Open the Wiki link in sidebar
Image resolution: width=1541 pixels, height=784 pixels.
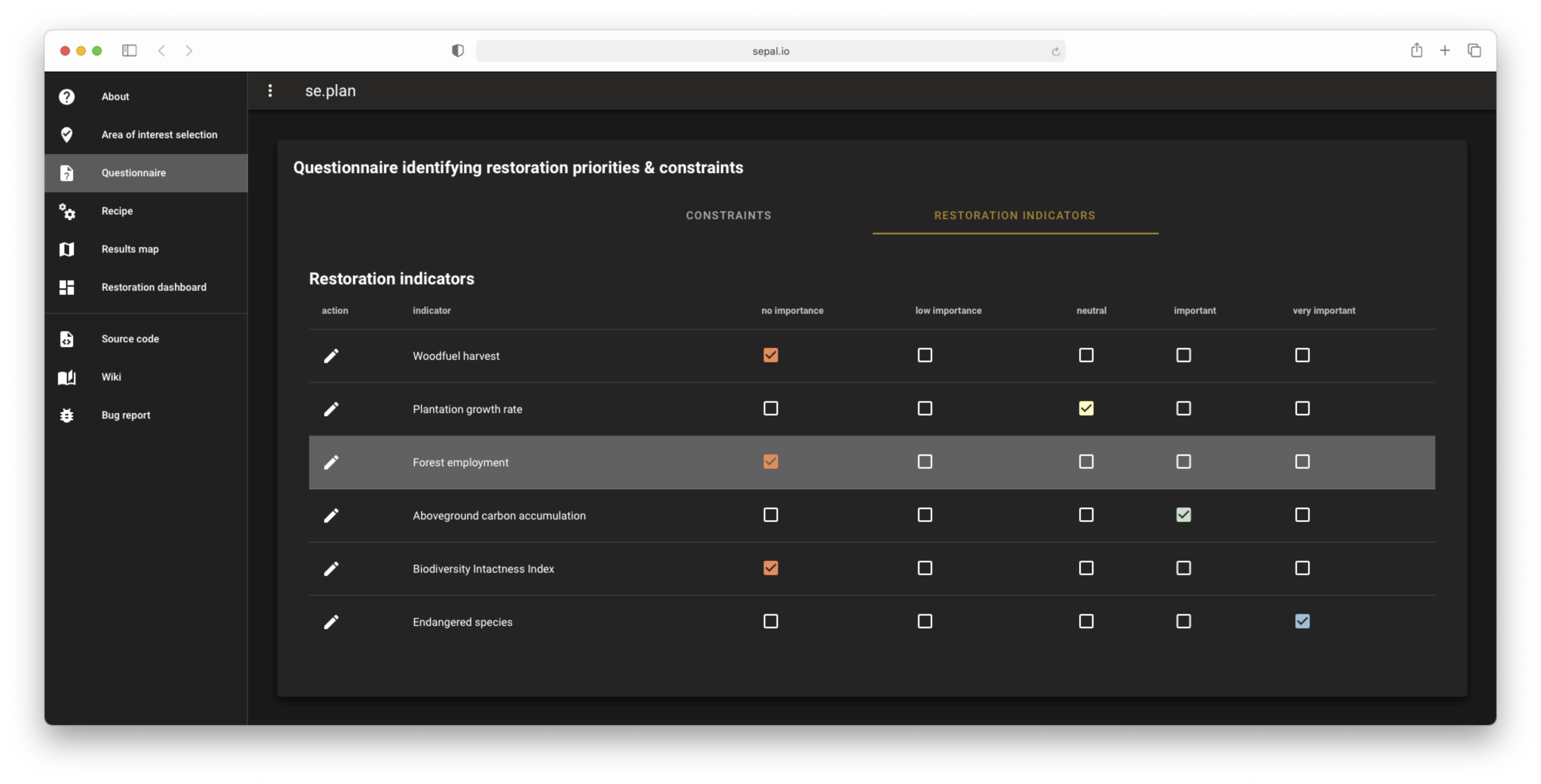point(111,377)
